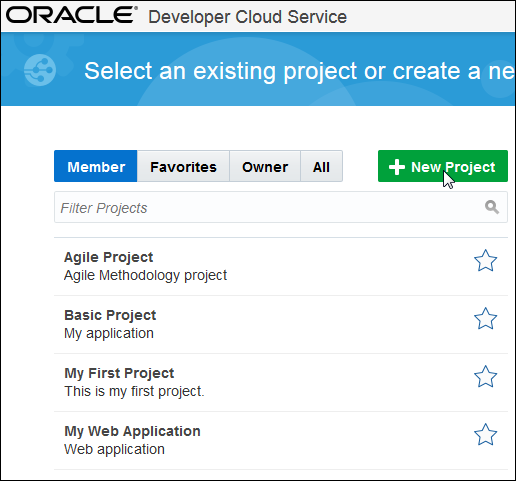Open the Agile Project link
This screenshot has width=516, height=481.
[108, 257]
